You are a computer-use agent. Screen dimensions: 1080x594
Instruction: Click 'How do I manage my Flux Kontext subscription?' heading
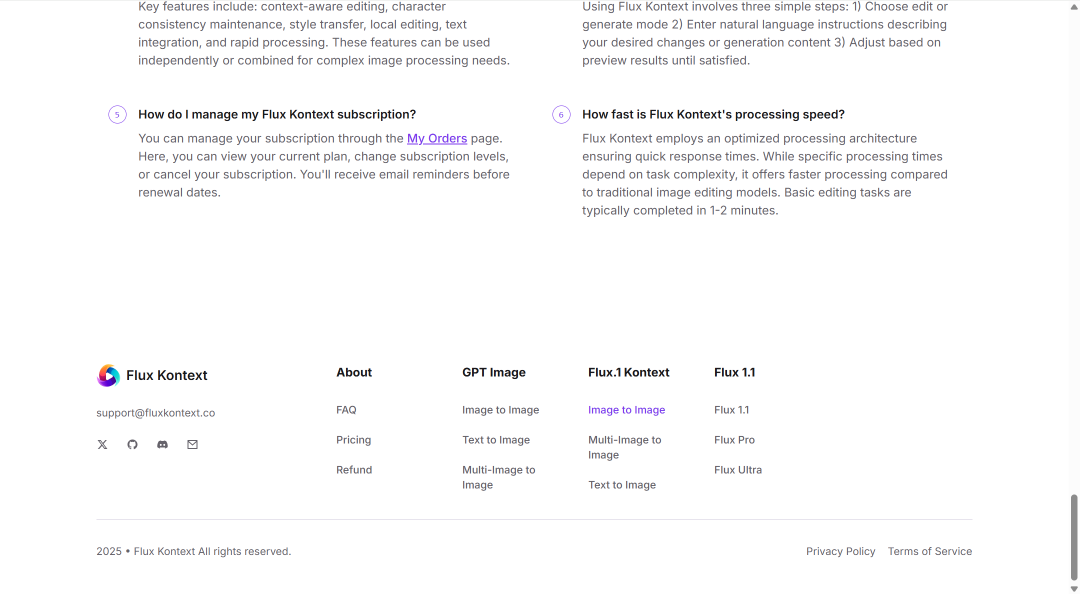tap(277, 114)
